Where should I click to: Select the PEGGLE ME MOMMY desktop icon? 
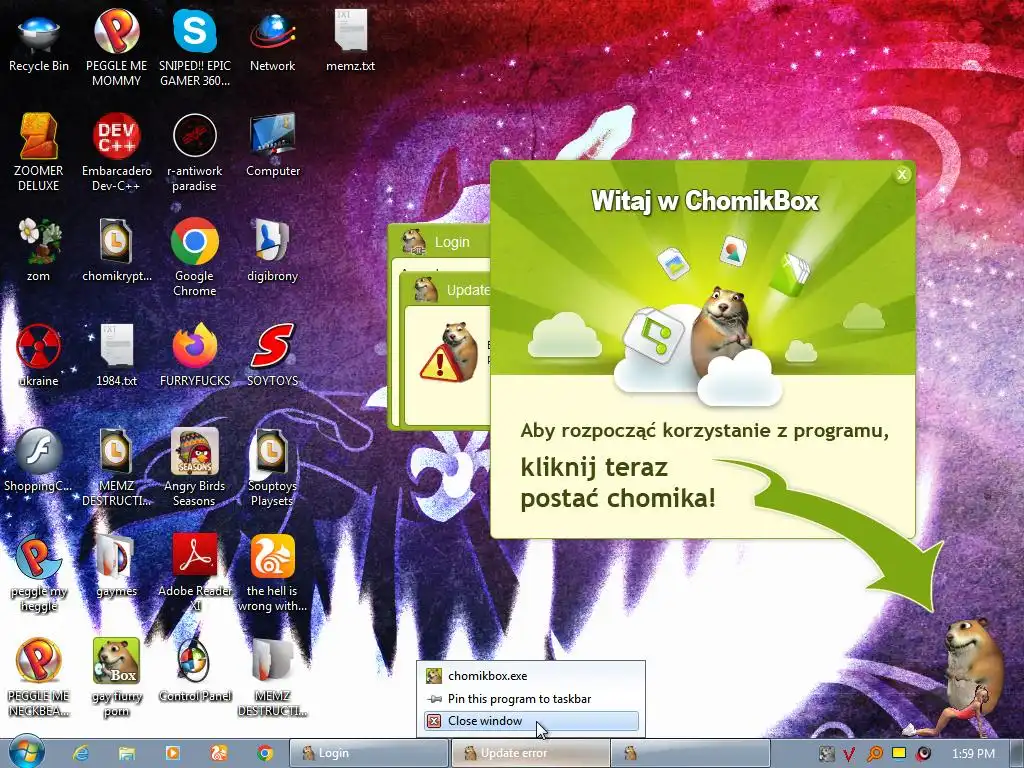pos(116,48)
